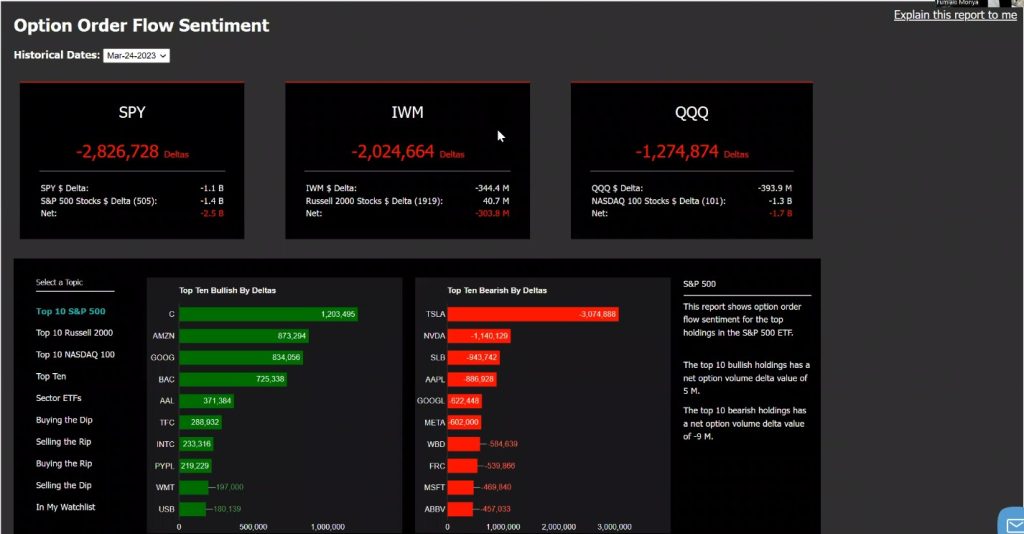
Task: Click the AAL bullish bar 371,384
Action: (206, 401)
